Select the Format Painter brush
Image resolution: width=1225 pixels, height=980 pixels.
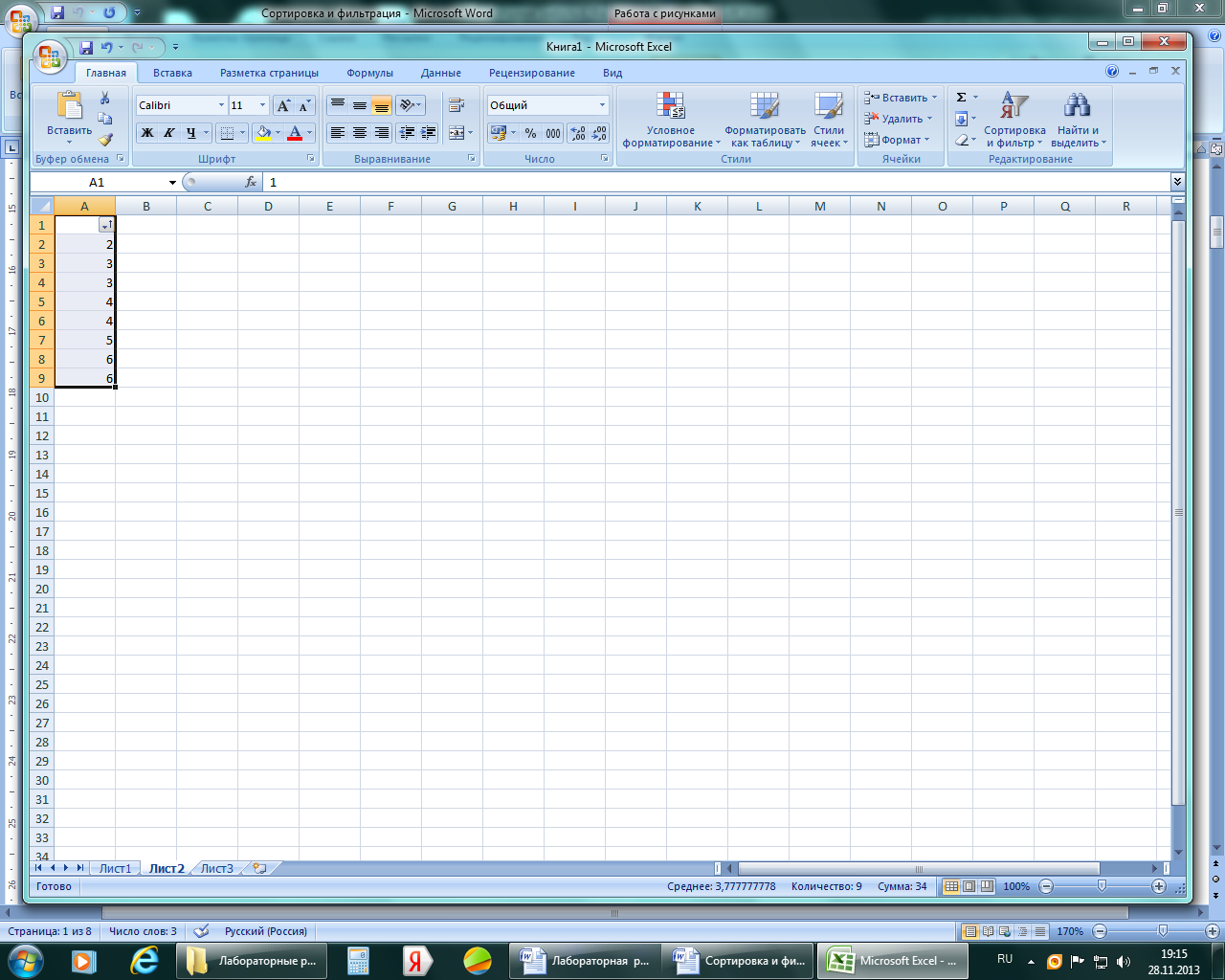[105, 140]
